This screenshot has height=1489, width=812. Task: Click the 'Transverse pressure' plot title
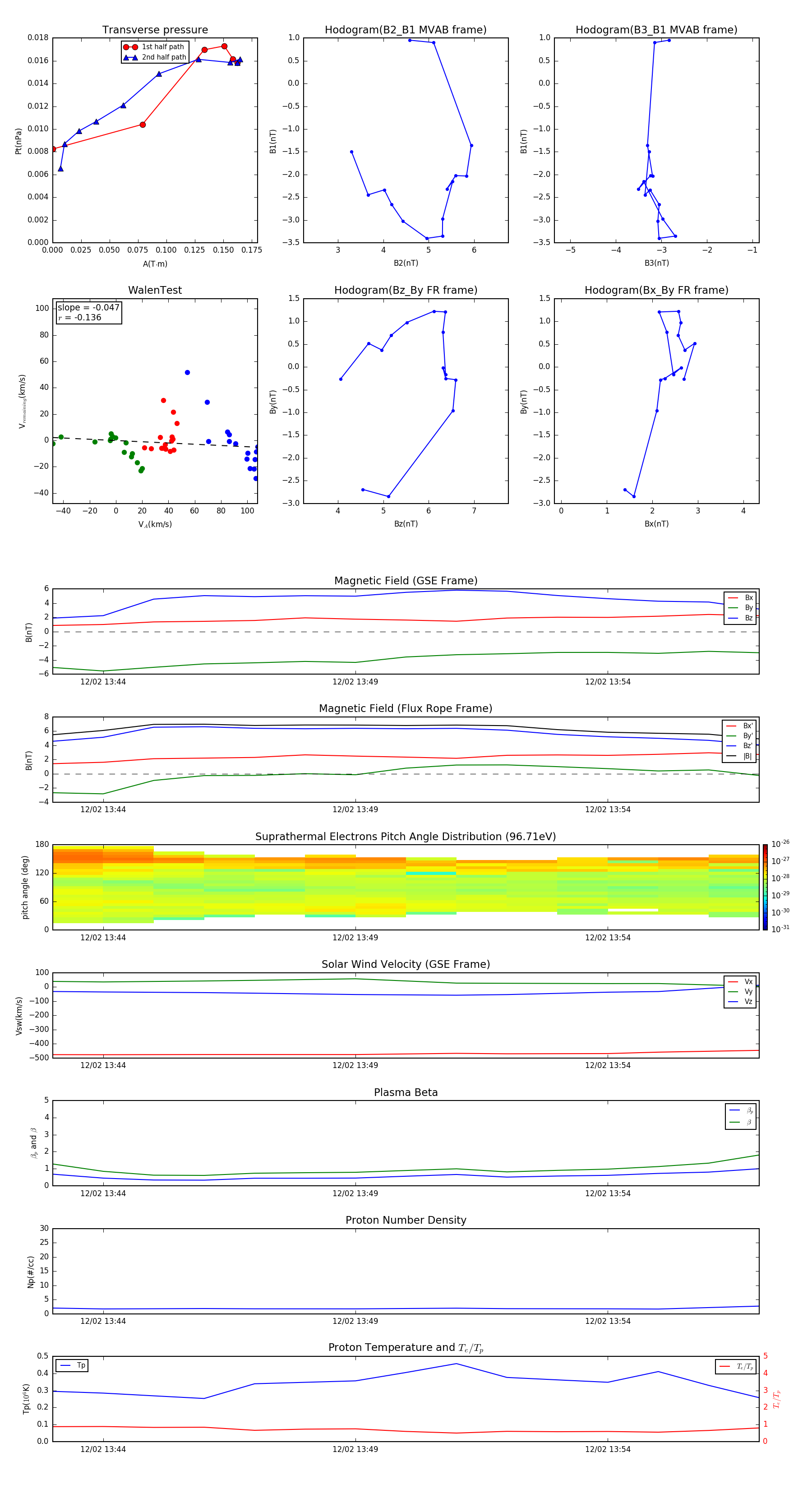tap(155, 30)
